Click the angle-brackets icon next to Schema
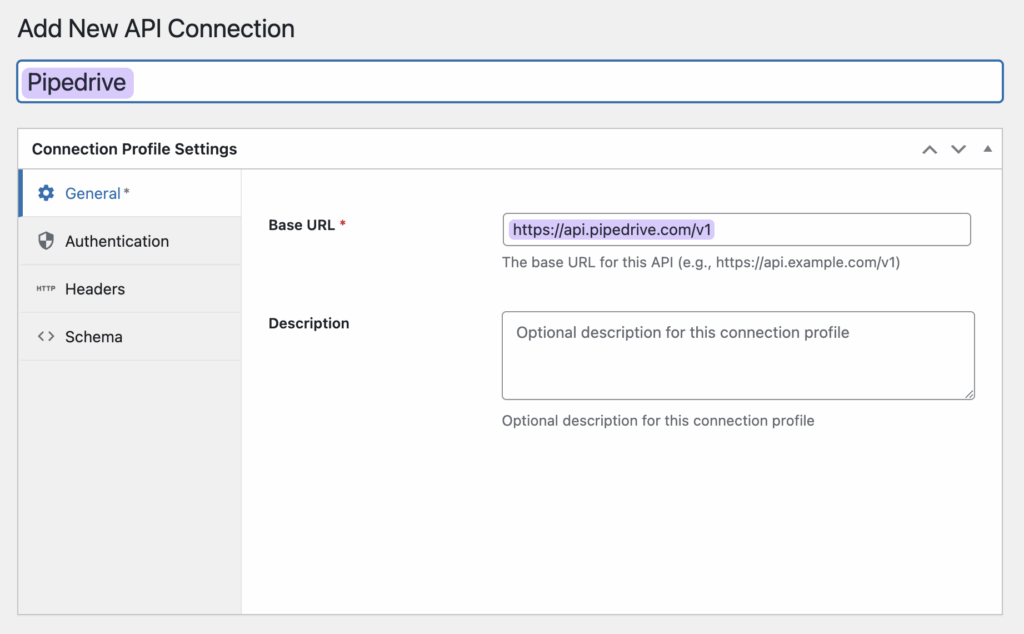Screen dimensions: 1024x634 (x=46, y=337)
